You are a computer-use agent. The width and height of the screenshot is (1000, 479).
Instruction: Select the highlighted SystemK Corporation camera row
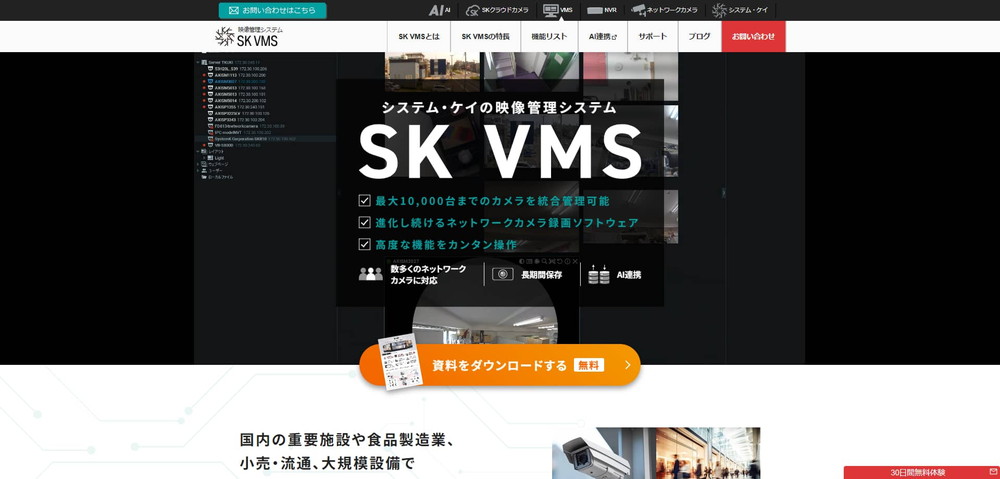tap(266, 138)
